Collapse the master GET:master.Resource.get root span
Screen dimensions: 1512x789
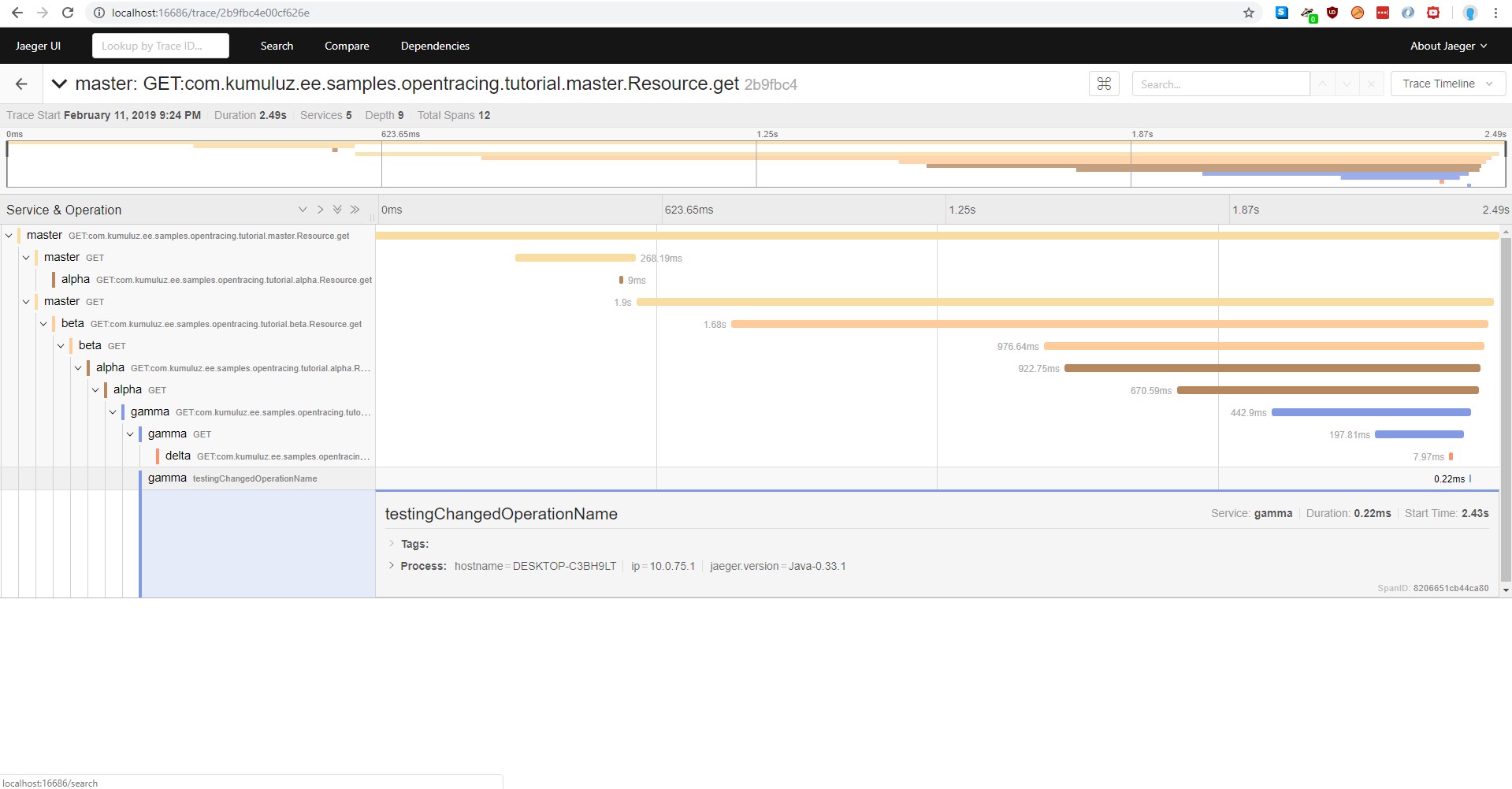pyautogui.click(x=8, y=235)
